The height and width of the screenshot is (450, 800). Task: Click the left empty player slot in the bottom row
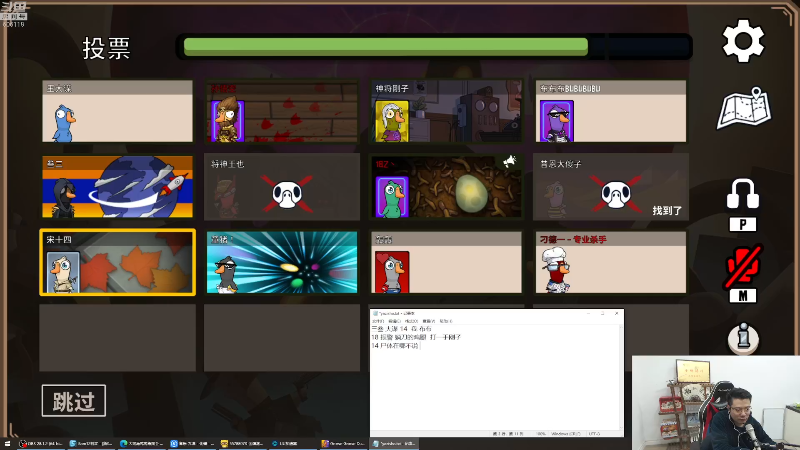coord(117,338)
